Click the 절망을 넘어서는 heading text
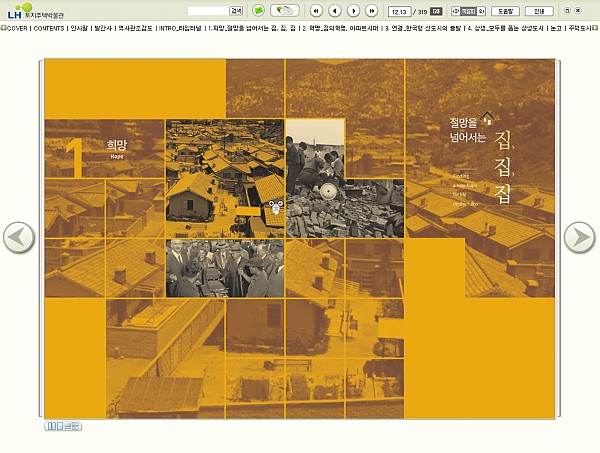 tap(467, 130)
